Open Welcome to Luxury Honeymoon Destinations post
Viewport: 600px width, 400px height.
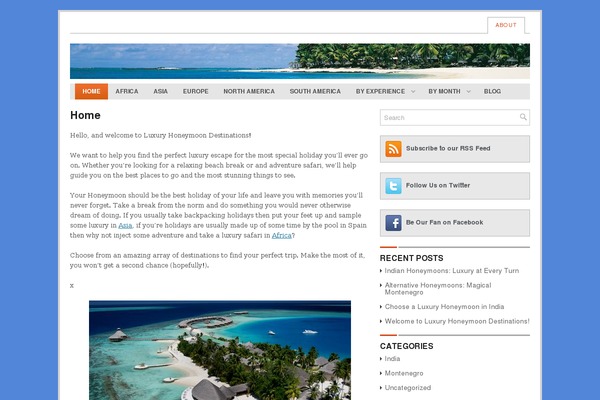tap(457, 321)
